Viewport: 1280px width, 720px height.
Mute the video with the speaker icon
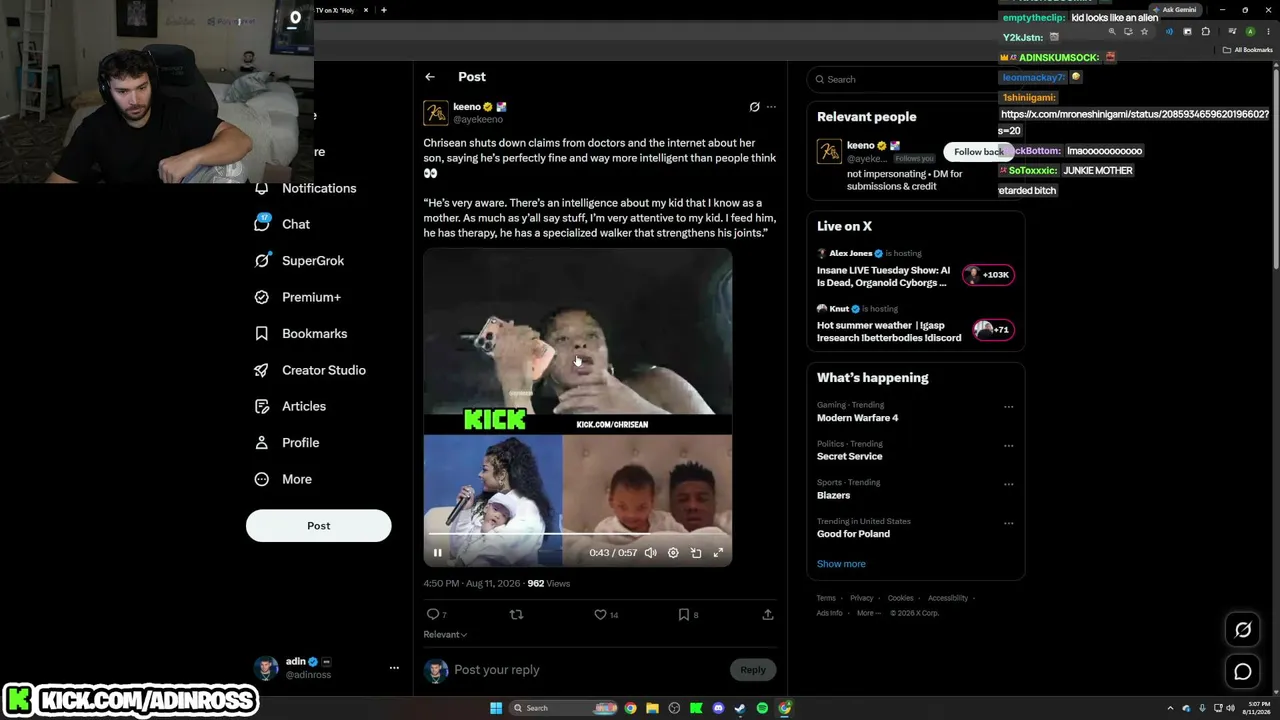[x=651, y=553]
